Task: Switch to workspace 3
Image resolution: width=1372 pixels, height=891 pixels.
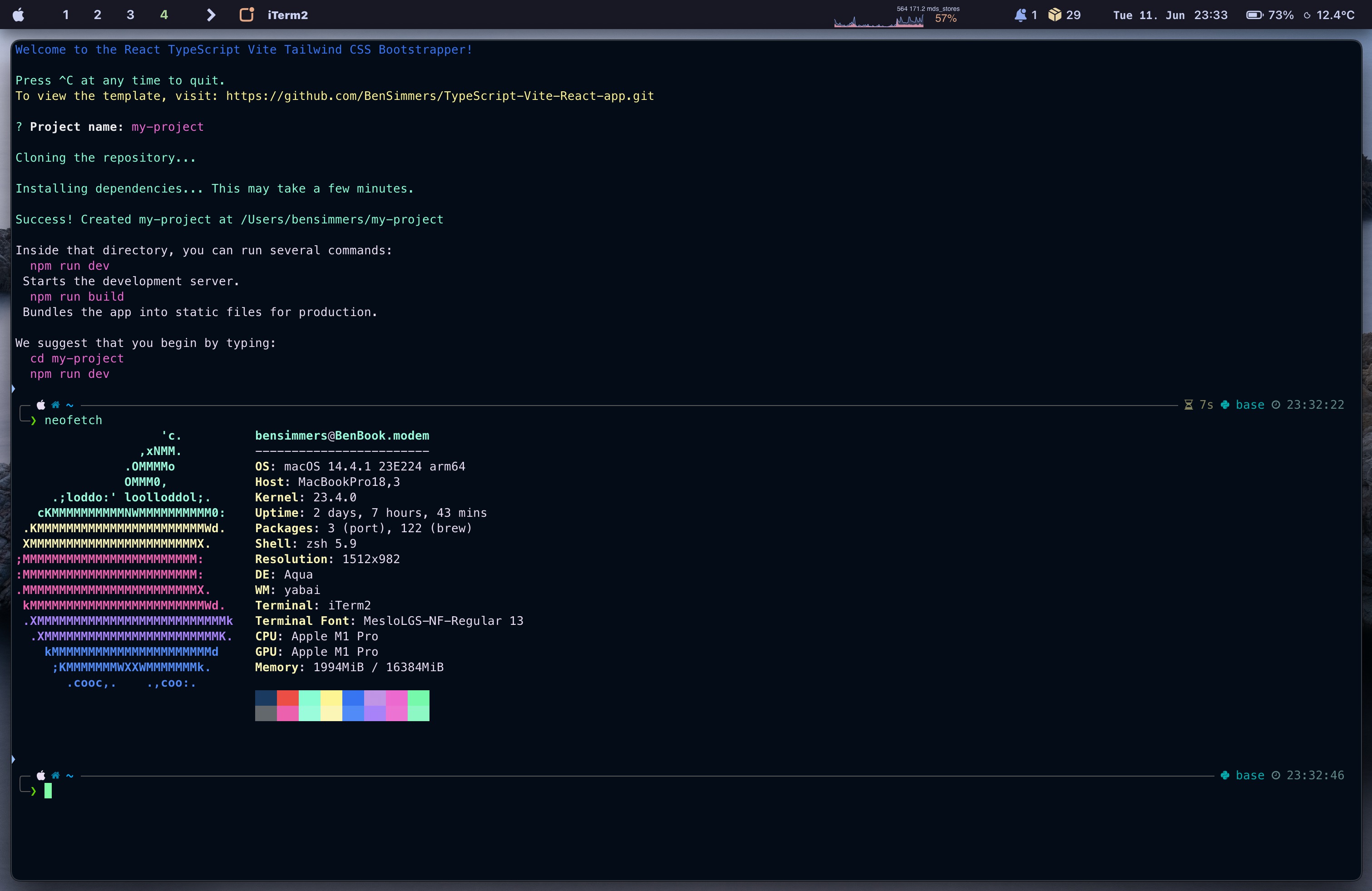Action: [x=130, y=15]
